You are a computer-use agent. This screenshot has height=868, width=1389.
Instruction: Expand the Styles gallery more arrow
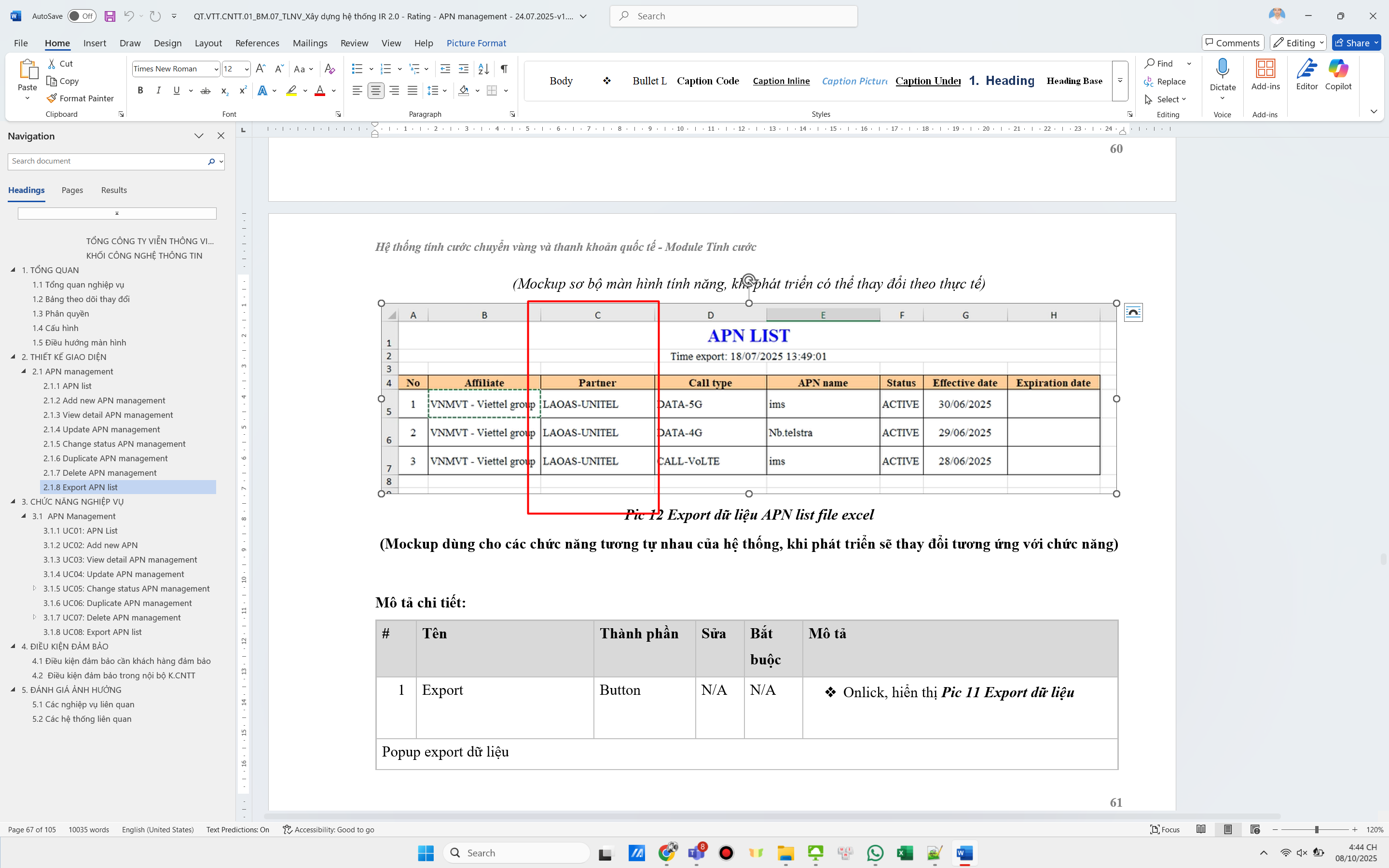tap(1120, 81)
